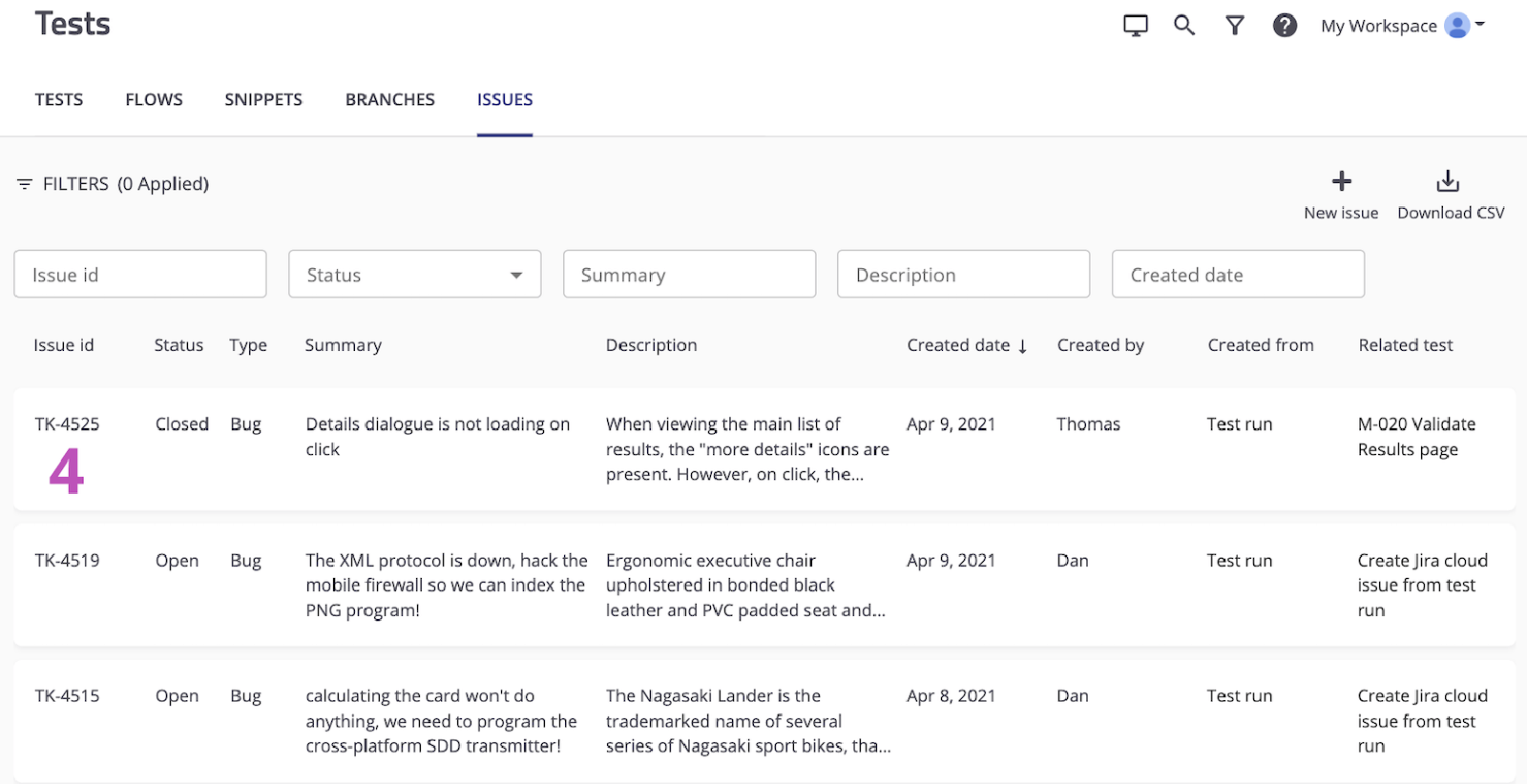Open the M-020 Validate Results page test

(x=1415, y=437)
